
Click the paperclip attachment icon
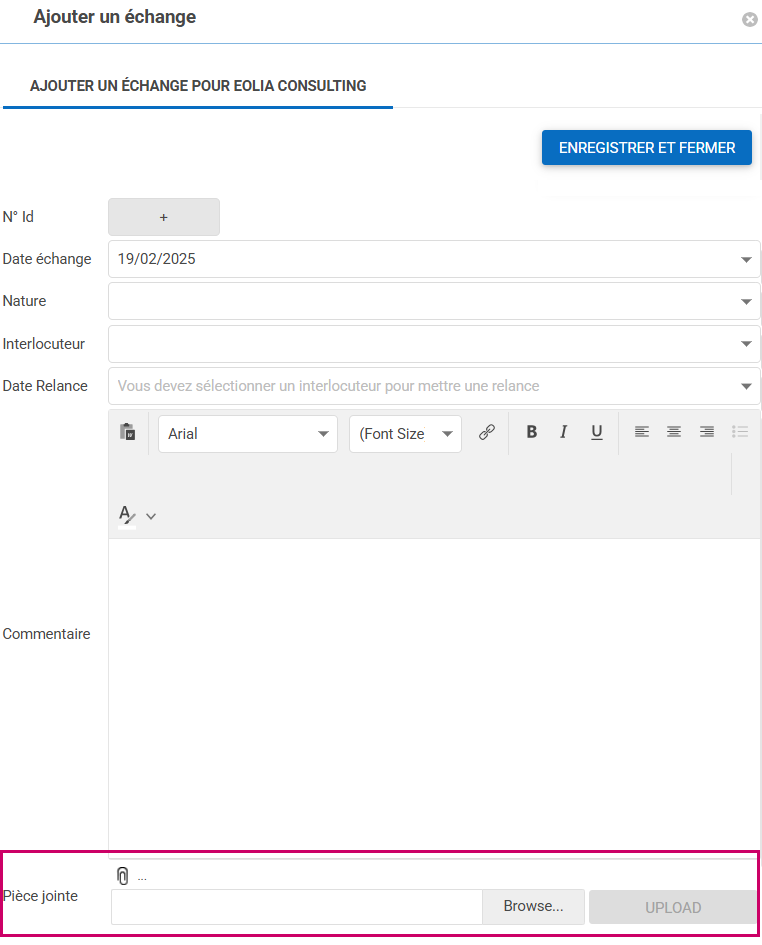123,876
